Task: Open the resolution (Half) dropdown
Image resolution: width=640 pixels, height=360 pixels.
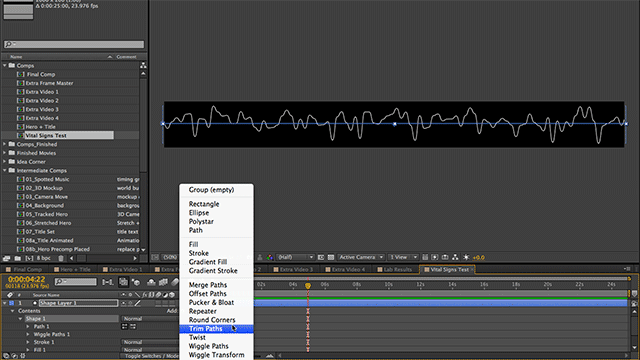Action: (295, 257)
